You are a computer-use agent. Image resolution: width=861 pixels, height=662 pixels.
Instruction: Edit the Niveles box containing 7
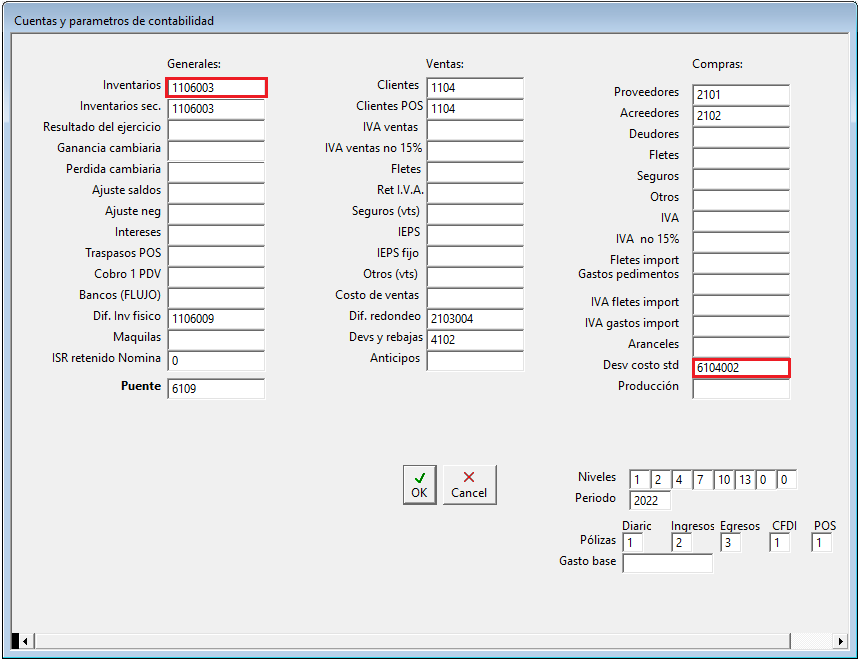tap(703, 480)
